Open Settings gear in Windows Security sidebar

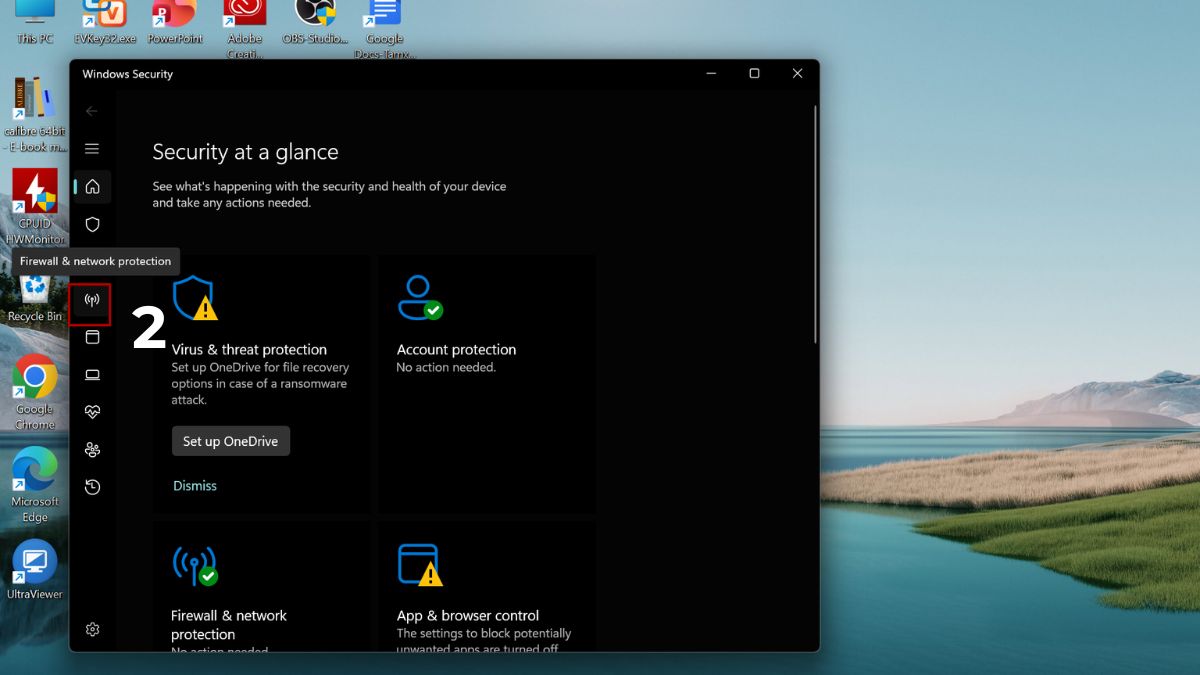92,629
